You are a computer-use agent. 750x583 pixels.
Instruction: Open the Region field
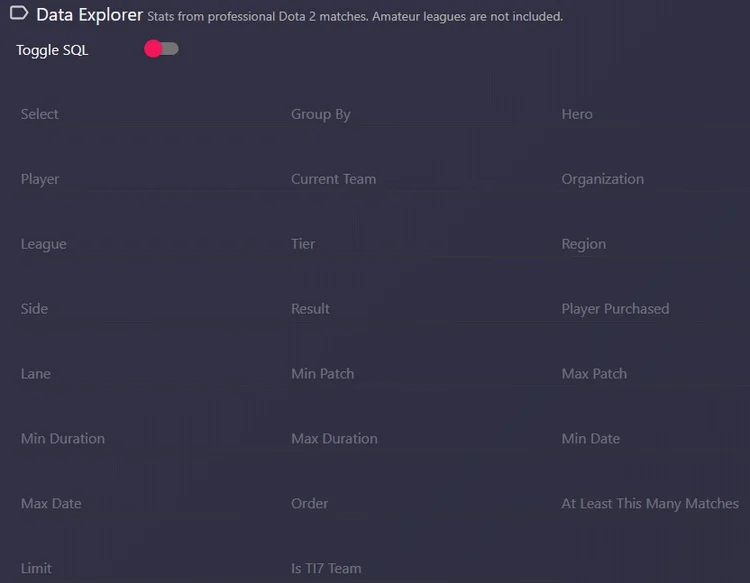[654, 244]
